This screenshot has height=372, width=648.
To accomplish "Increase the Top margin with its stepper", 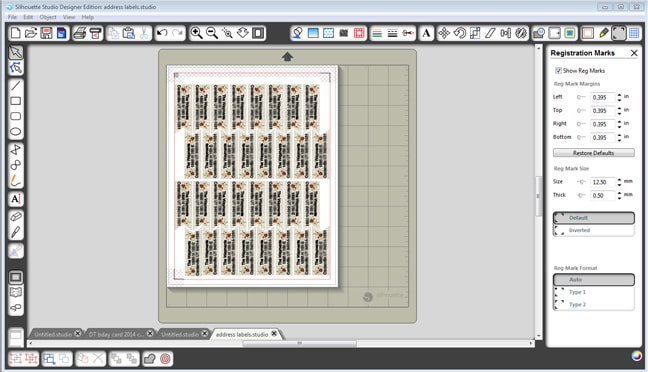I will (619, 108).
